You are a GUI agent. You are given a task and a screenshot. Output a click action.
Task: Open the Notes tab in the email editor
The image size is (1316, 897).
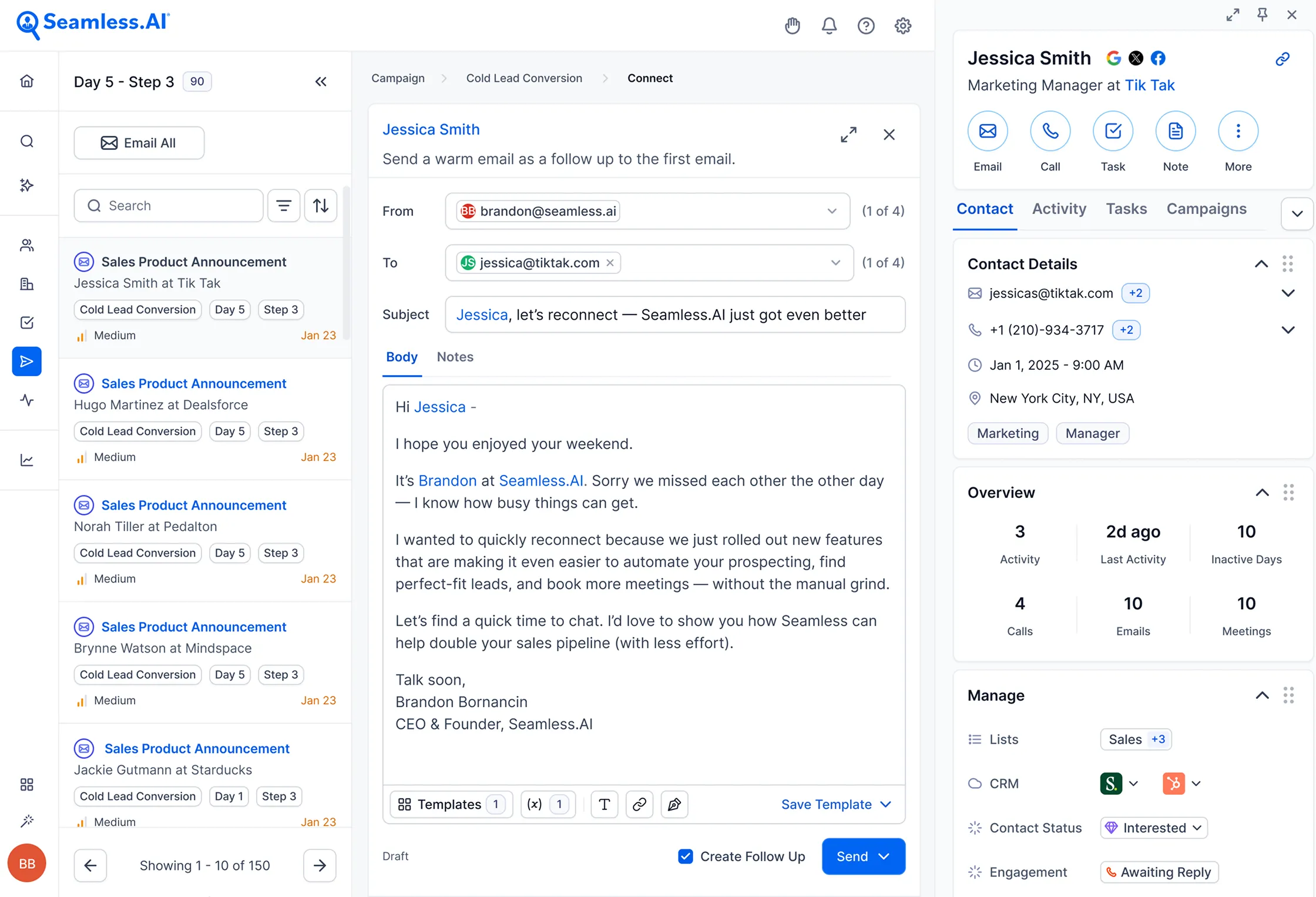point(455,357)
